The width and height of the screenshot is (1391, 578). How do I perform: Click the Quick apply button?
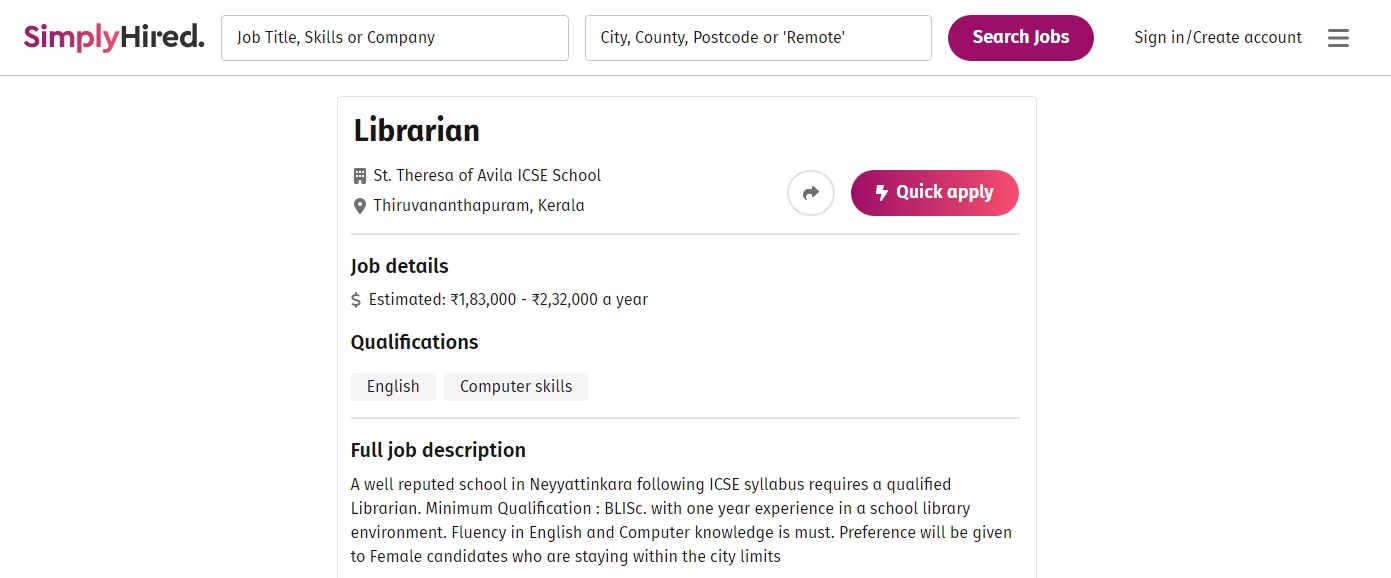pos(935,193)
